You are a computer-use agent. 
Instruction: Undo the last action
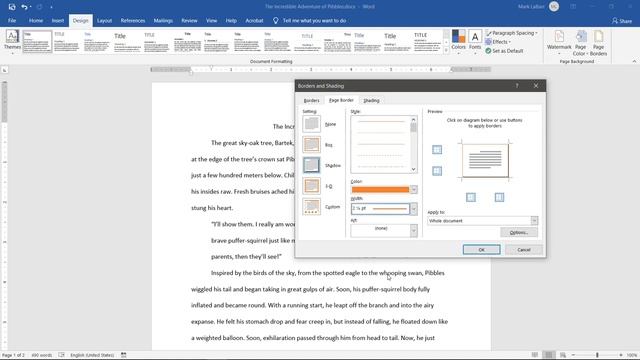(x=24, y=7)
